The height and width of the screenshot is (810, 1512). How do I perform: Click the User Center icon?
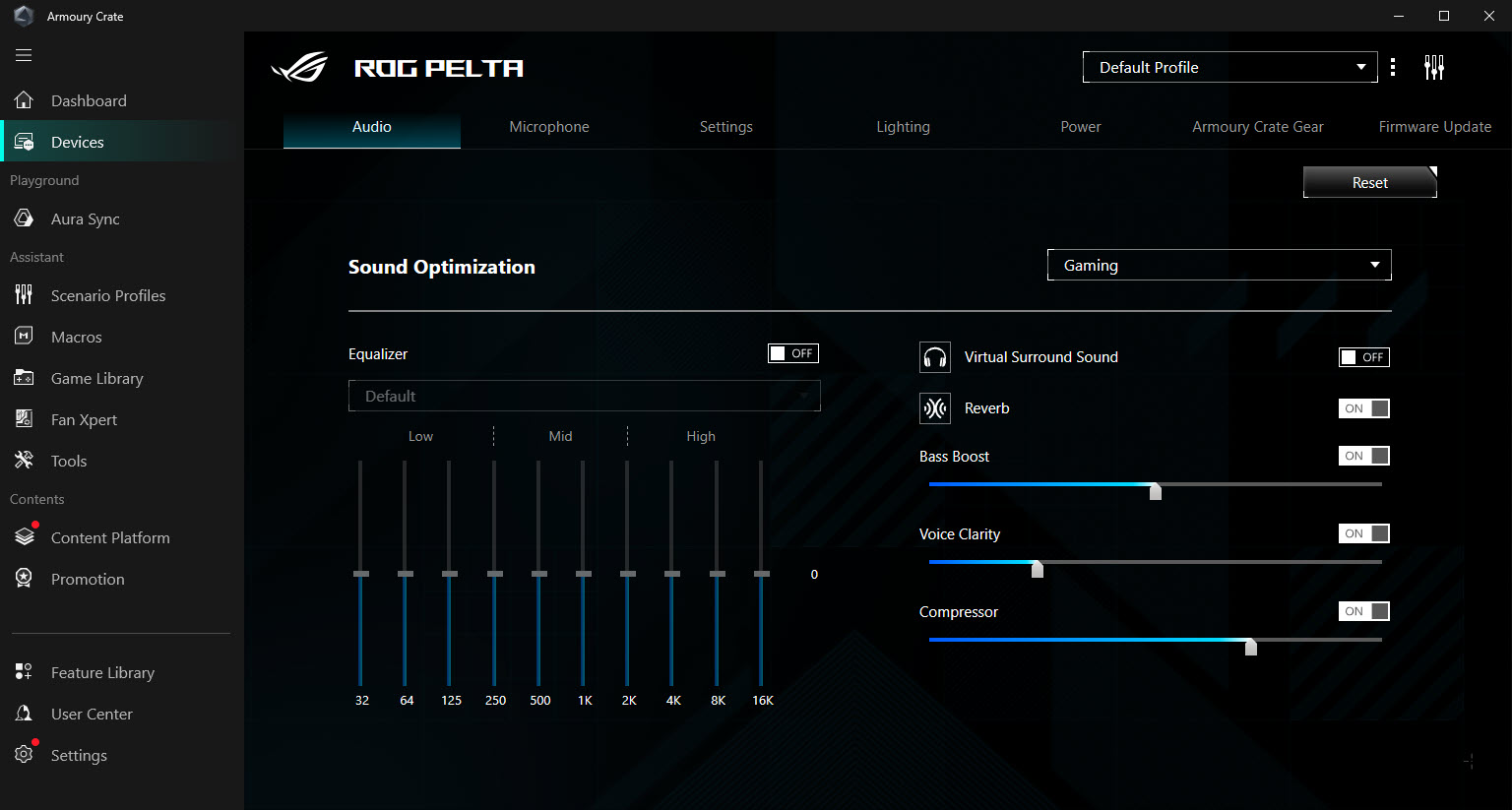point(25,714)
